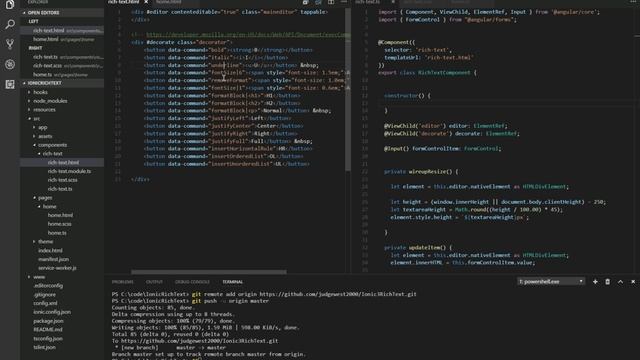The image size is (640, 360).
Task: Open the Extensions view in activity bar
Action: (x=10, y=84)
